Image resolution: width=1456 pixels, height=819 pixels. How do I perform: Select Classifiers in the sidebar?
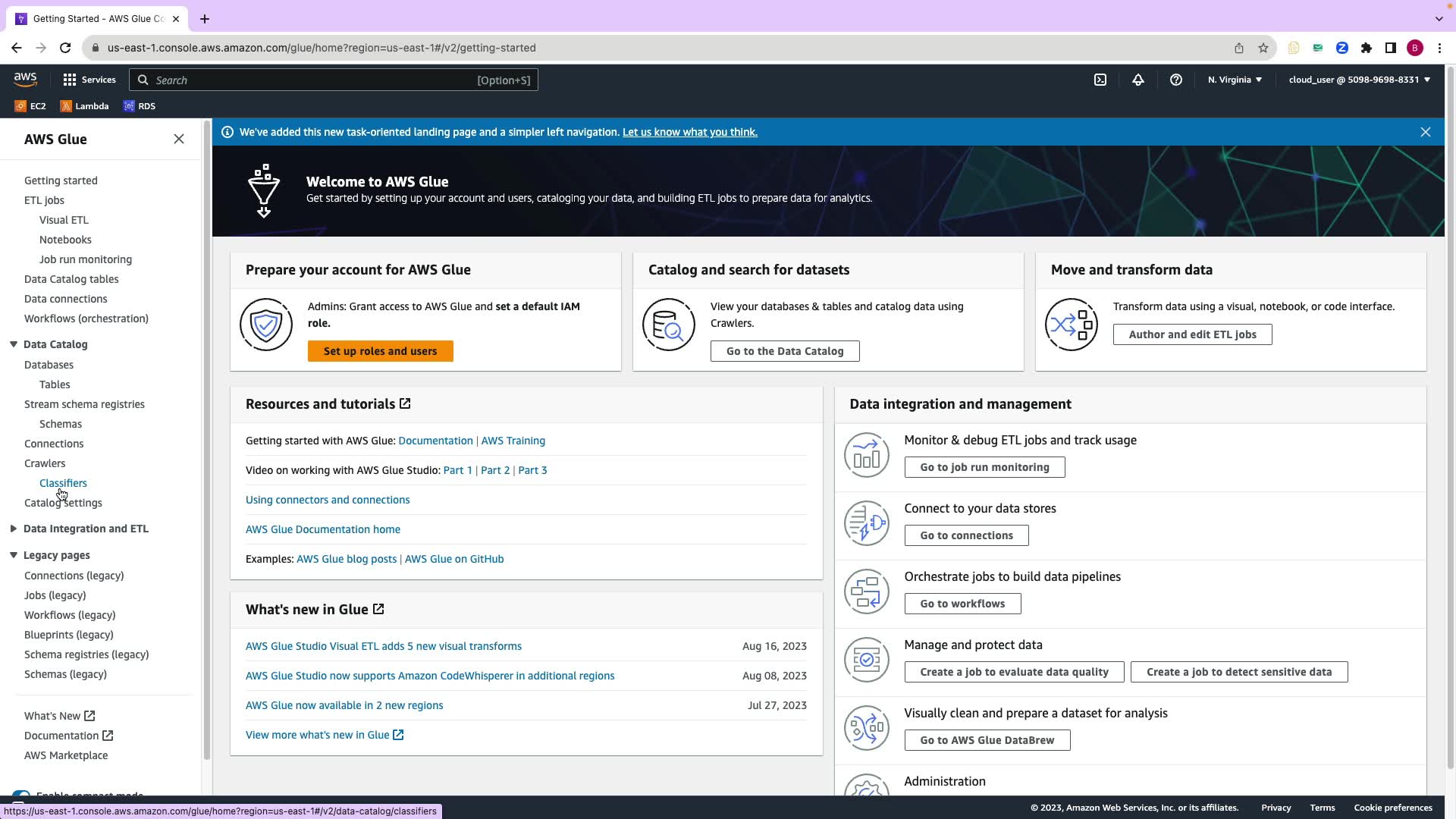63,483
